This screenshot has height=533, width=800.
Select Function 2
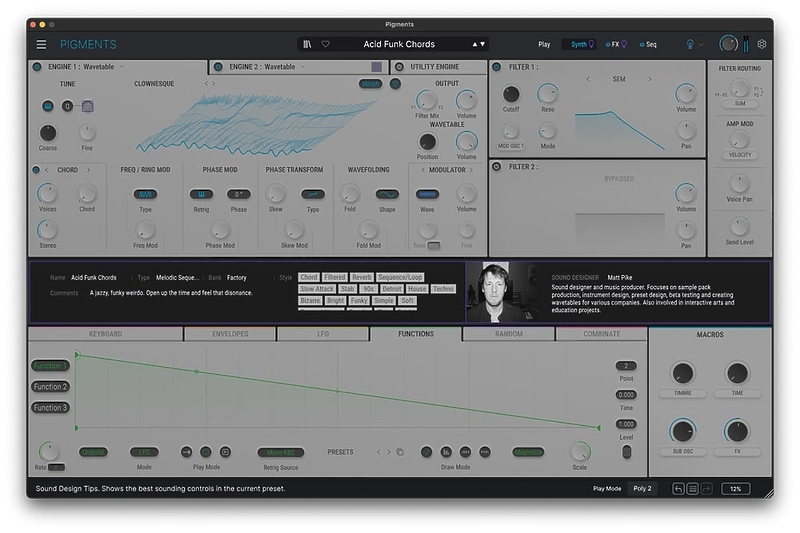pyautogui.click(x=51, y=387)
